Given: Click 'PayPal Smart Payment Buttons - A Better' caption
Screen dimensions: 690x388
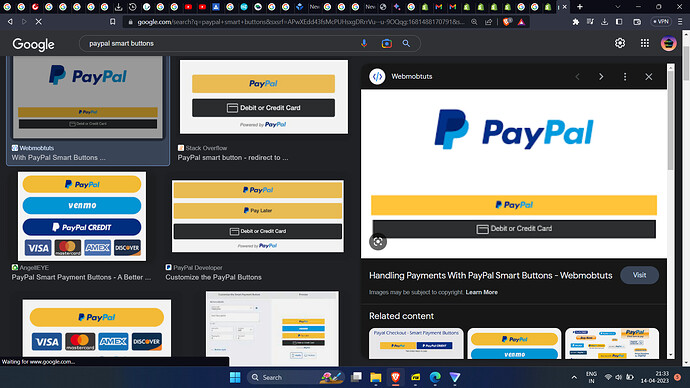Looking at the screenshot, I should tap(81, 277).
